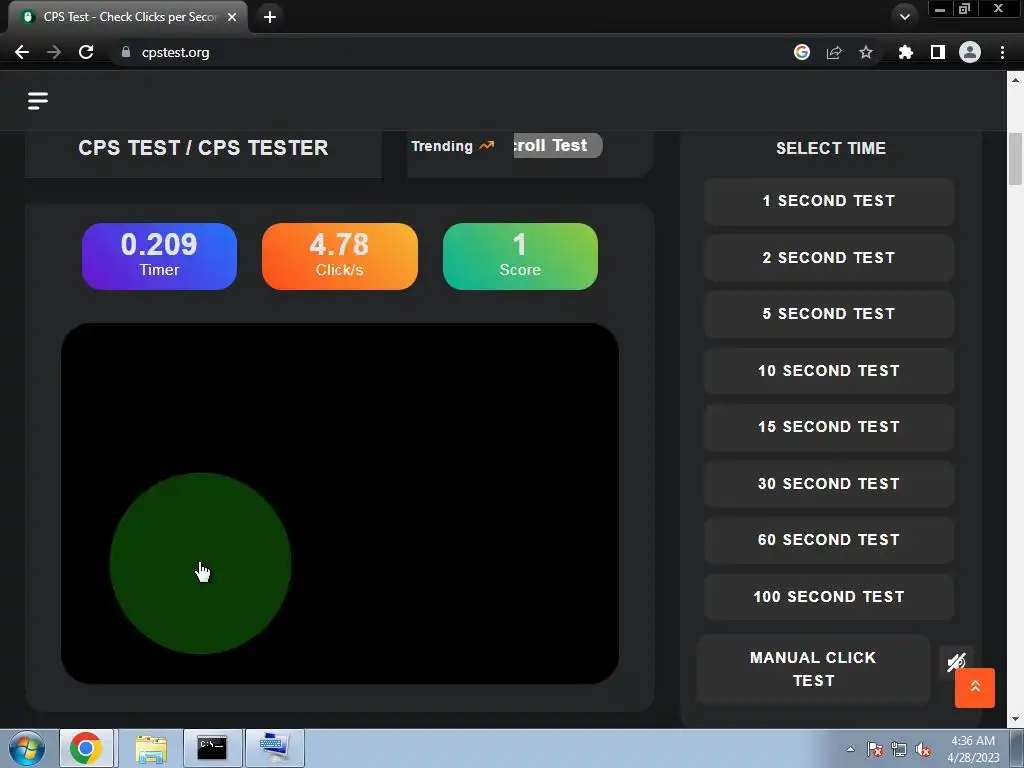This screenshot has height=768, width=1024.
Task: Click the green circle target
Action: [200, 563]
